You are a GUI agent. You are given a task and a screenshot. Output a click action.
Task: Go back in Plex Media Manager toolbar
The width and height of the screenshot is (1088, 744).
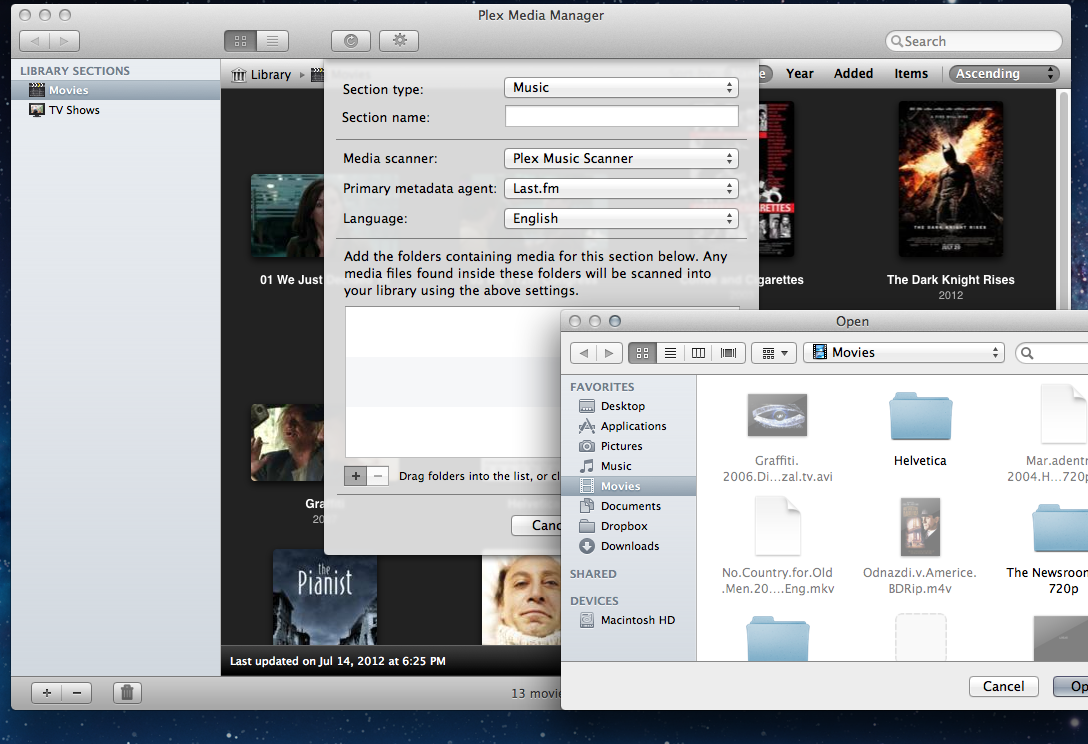coord(35,41)
